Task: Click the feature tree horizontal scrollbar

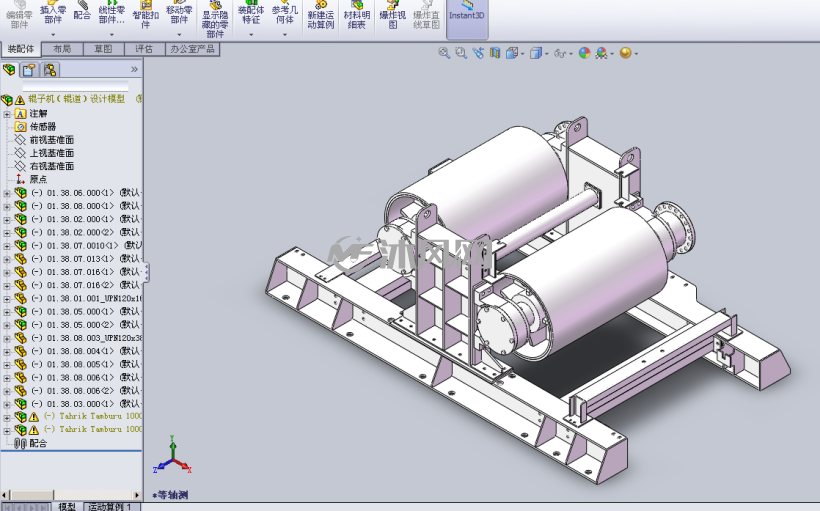Action: pos(72,495)
